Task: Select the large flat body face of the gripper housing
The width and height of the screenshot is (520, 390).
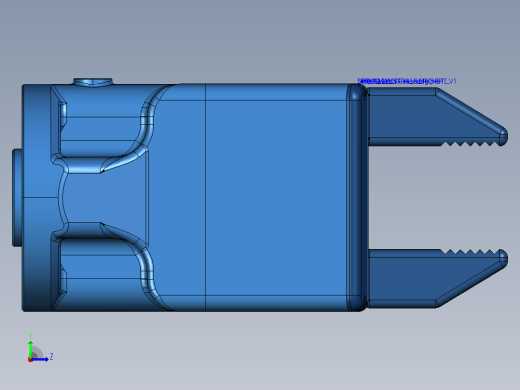Action: click(275, 197)
